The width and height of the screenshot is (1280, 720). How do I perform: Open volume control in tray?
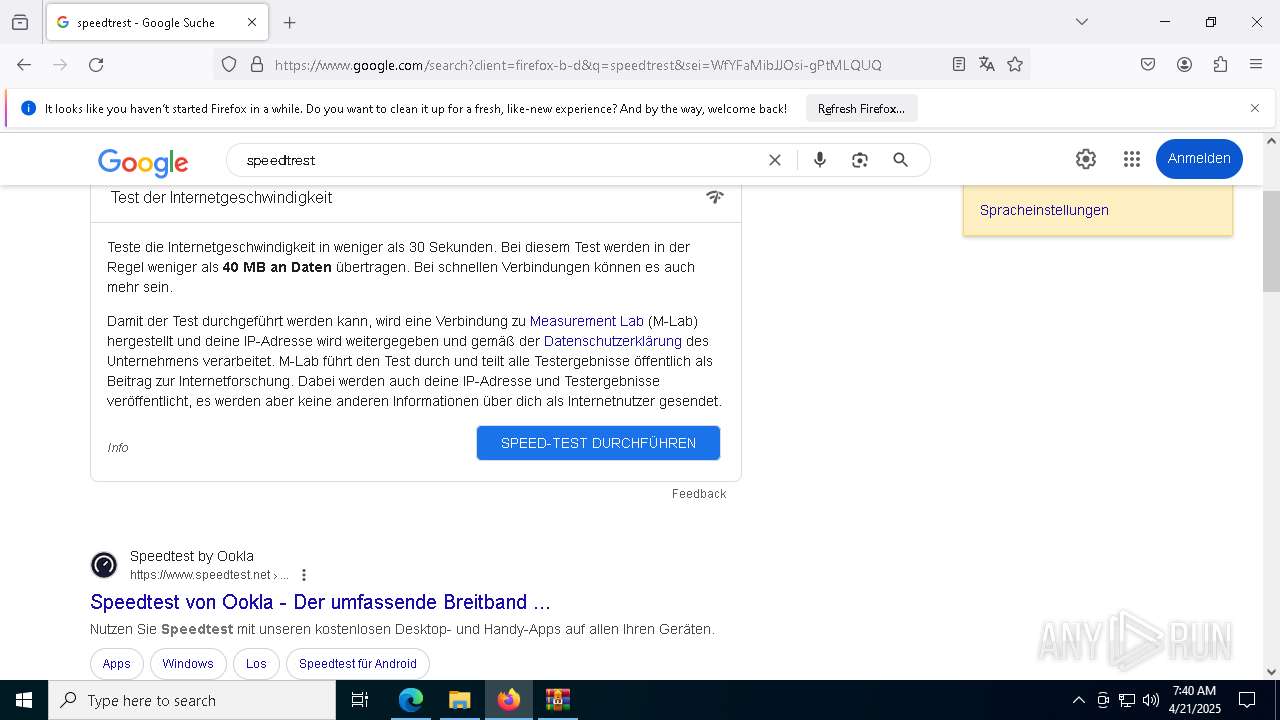coord(1151,700)
